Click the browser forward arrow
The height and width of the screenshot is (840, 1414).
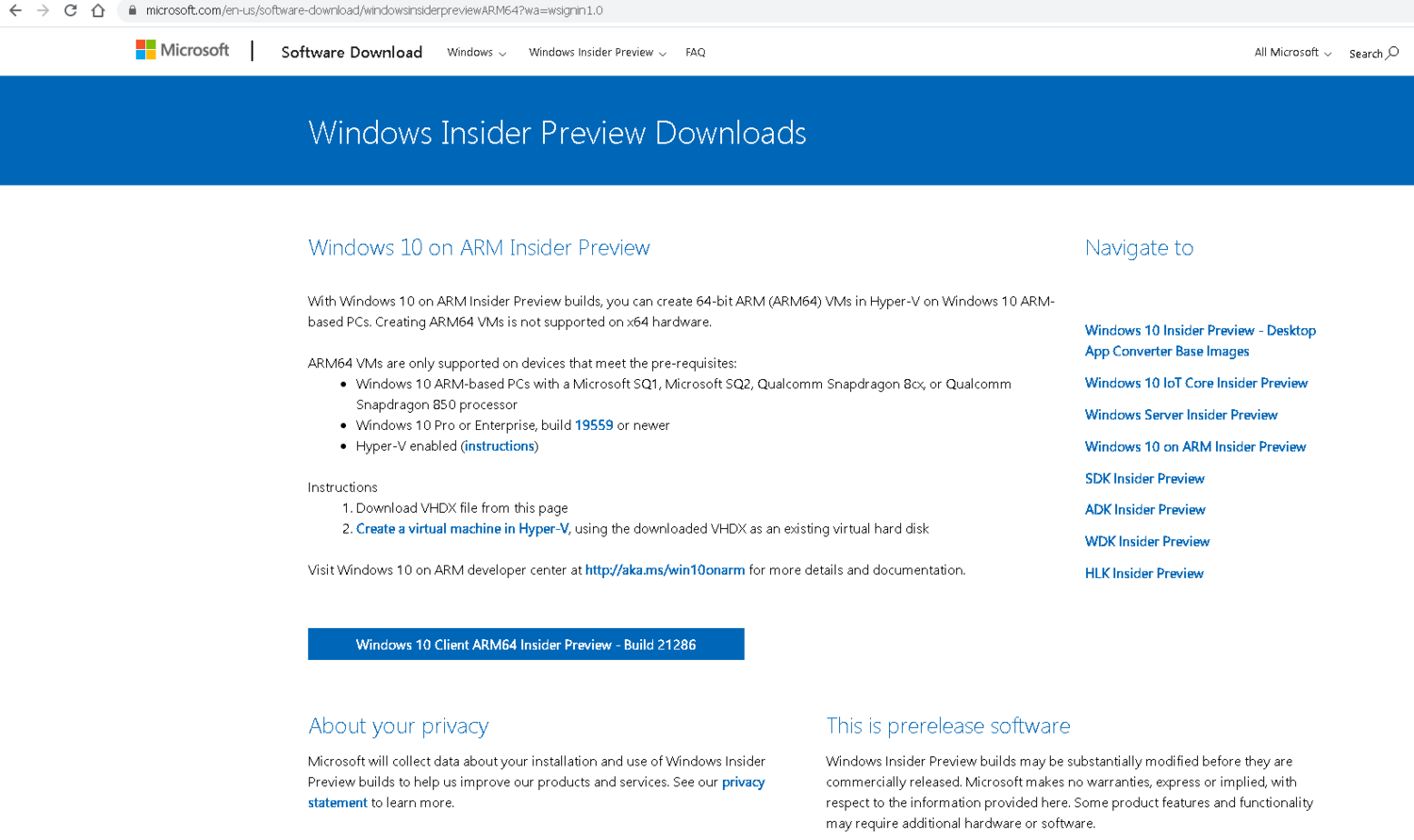42,10
